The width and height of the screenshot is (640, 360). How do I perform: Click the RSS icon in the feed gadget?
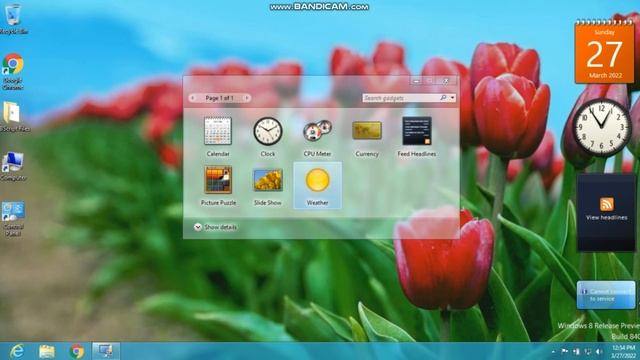(607, 204)
